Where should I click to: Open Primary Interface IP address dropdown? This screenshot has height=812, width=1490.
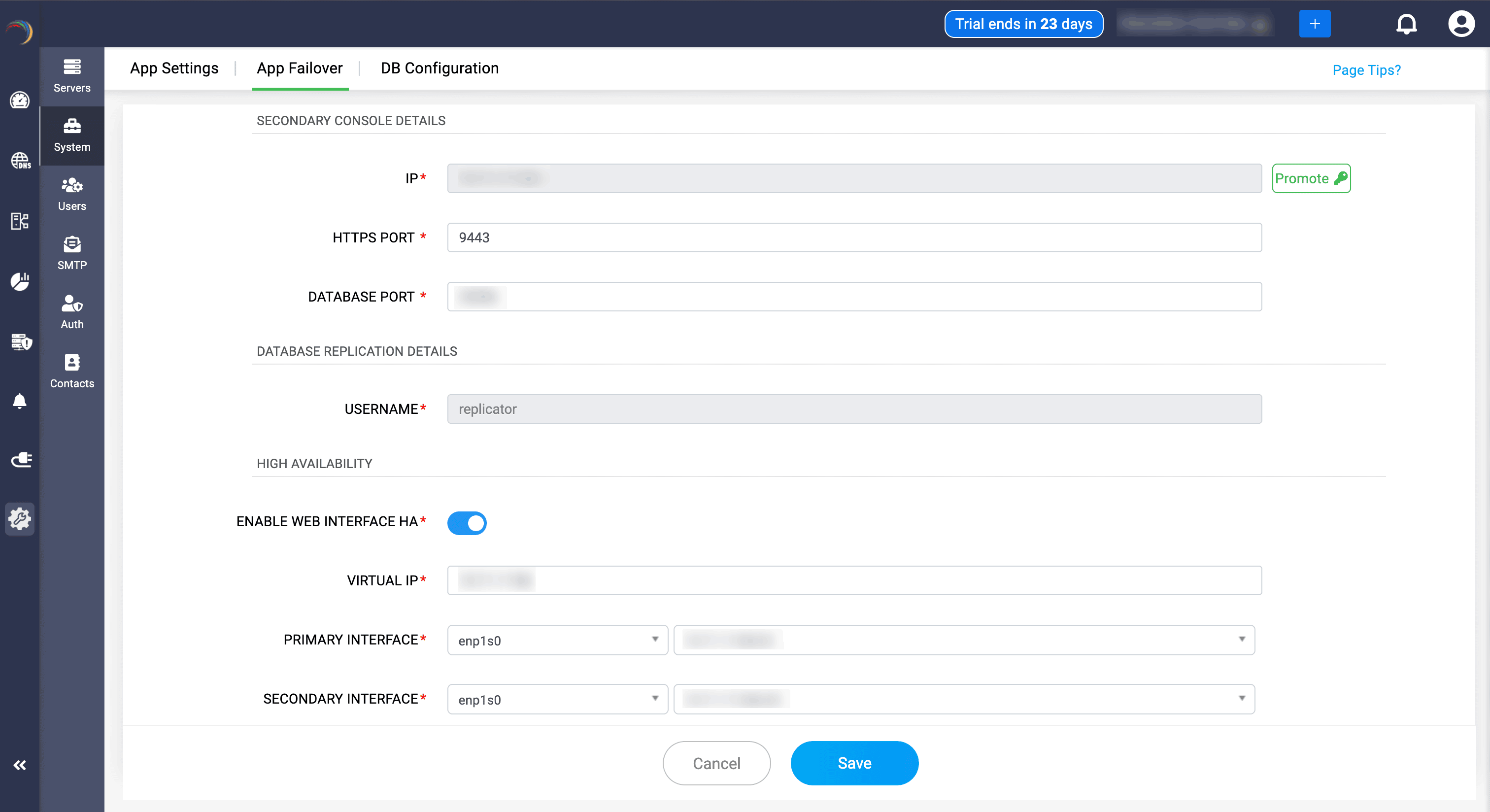pos(964,640)
